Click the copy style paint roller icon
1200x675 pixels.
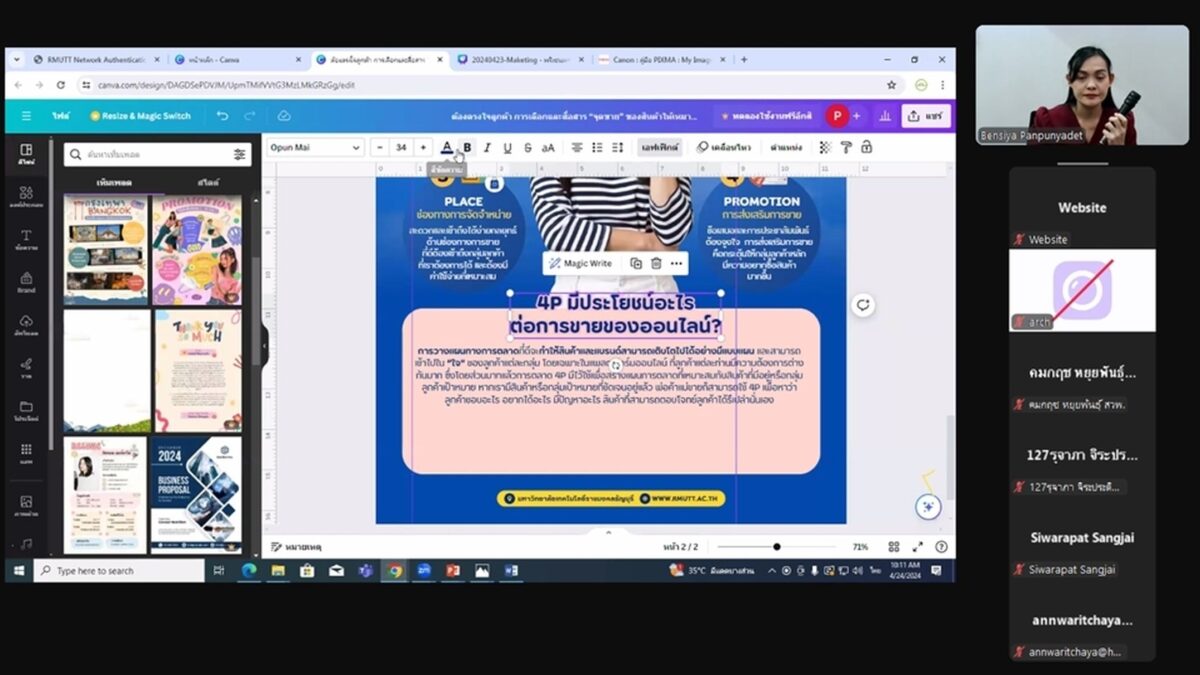point(846,147)
